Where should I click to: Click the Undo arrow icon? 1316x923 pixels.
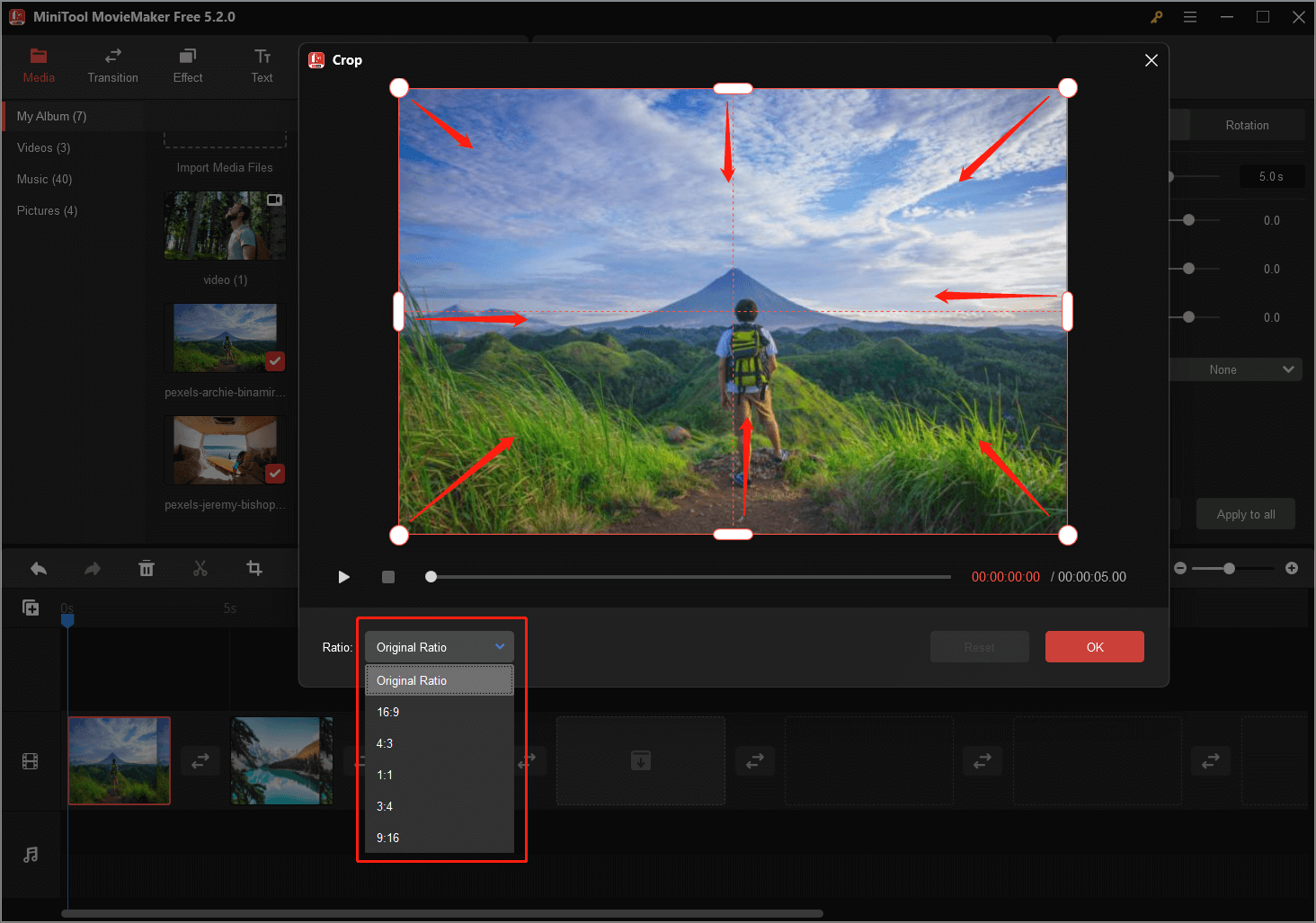point(38,568)
